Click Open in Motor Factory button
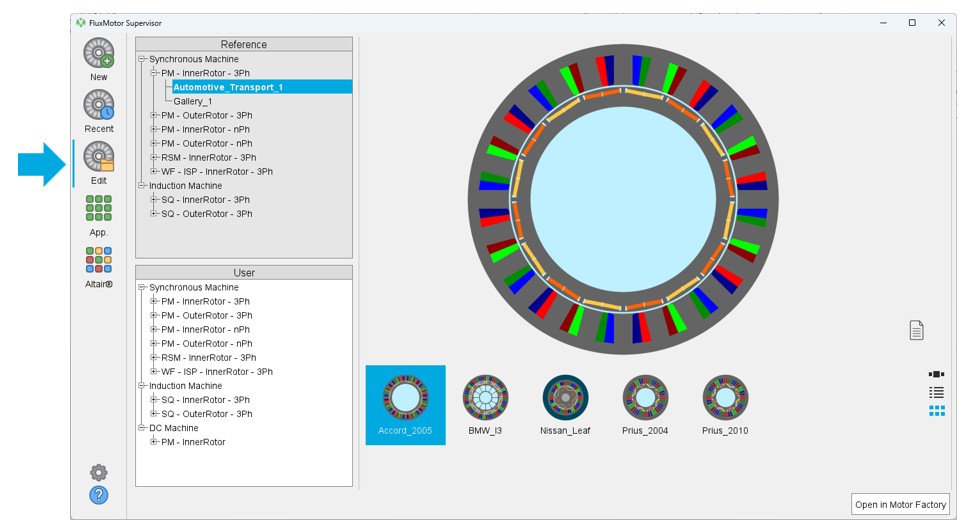 (900, 505)
